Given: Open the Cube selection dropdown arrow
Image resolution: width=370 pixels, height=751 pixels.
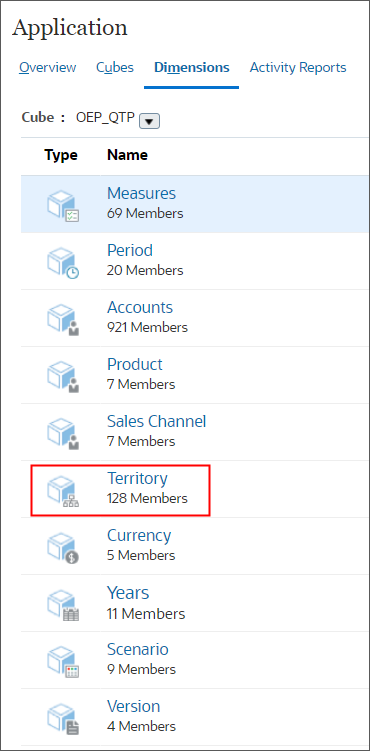Looking at the screenshot, I should coord(149,122).
